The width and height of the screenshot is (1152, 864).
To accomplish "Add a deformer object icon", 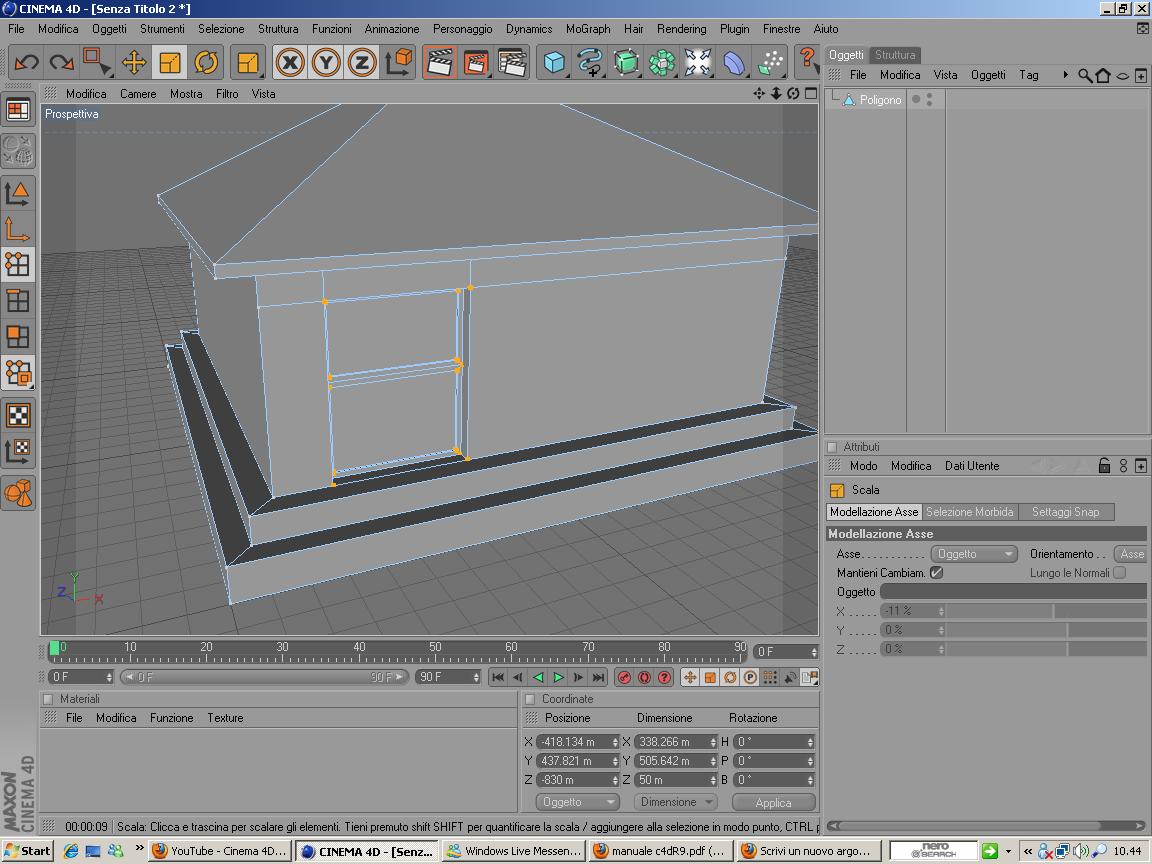I will (x=734, y=62).
